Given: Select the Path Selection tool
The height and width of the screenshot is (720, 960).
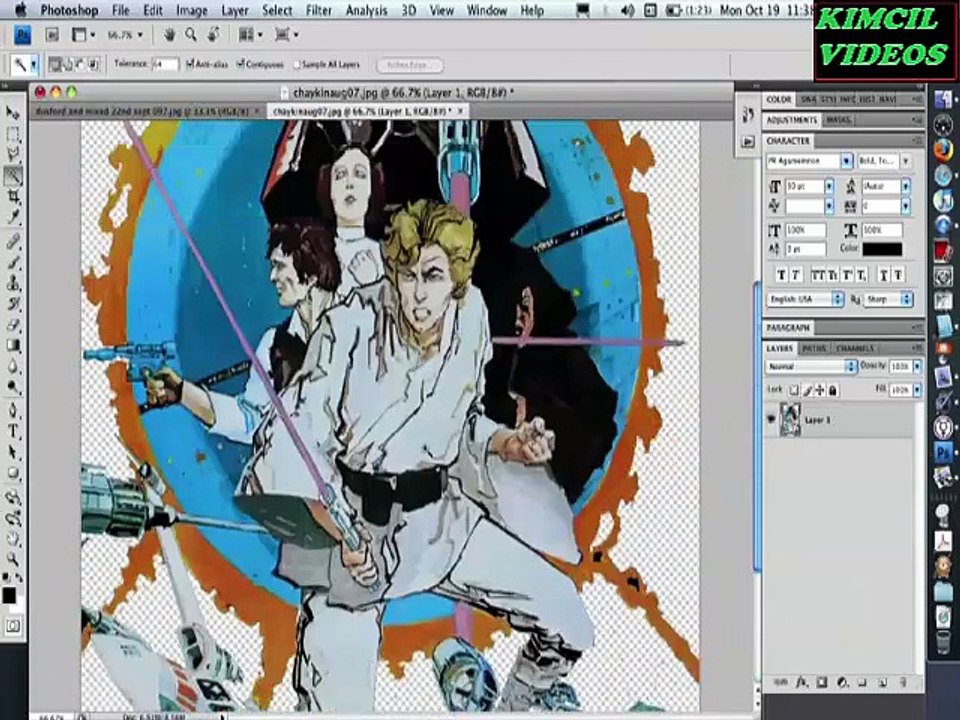Looking at the screenshot, I should click(x=12, y=452).
